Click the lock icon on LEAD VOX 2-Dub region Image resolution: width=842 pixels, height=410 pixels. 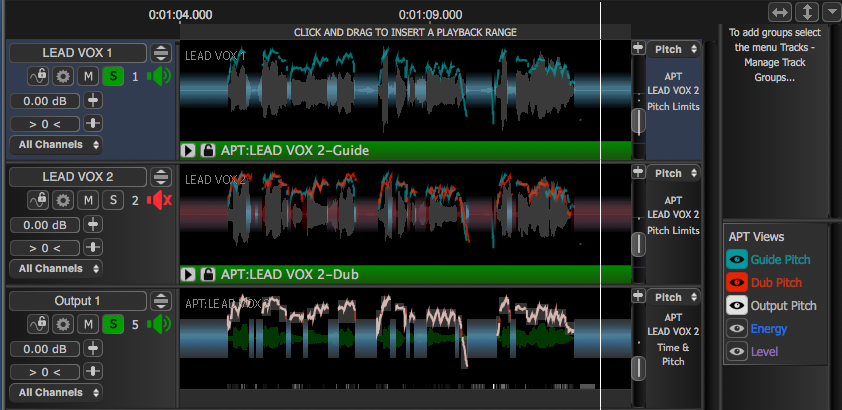(207, 275)
